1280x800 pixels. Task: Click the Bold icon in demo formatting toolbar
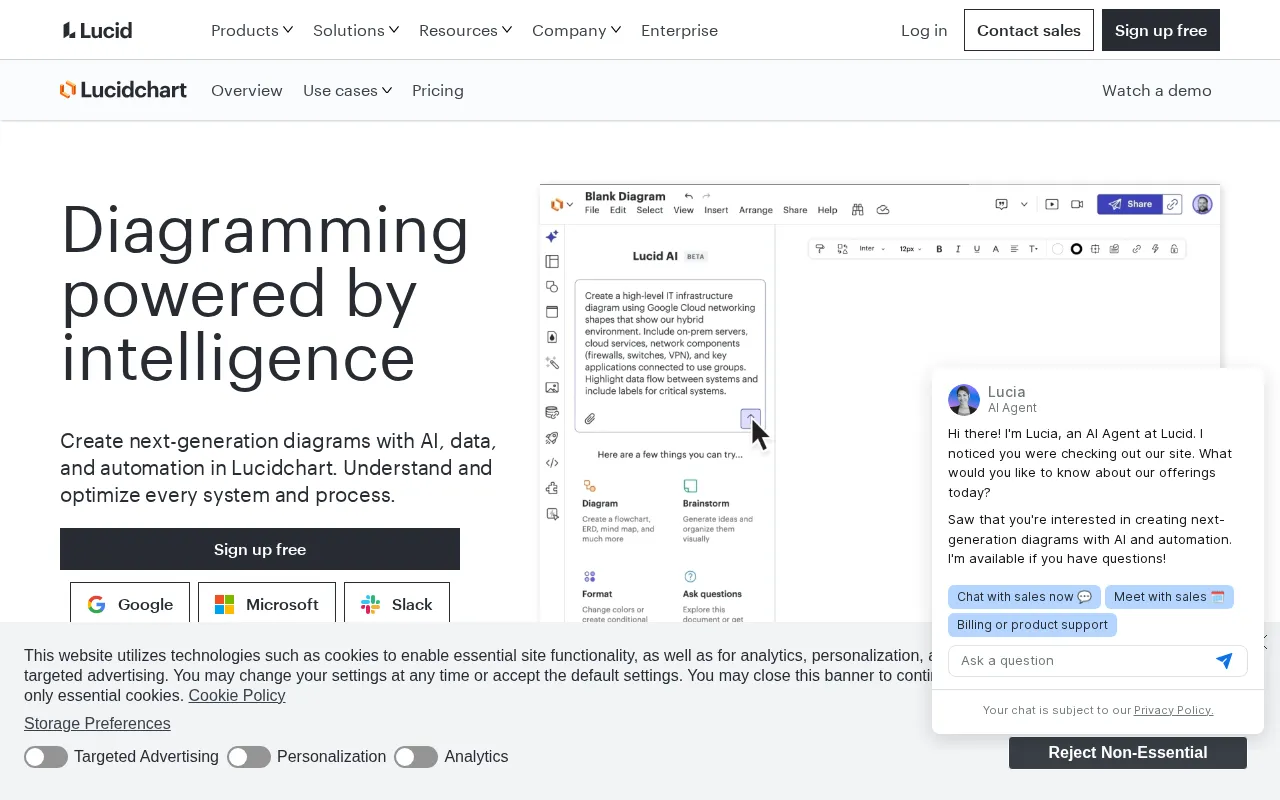pyautogui.click(x=939, y=249)
